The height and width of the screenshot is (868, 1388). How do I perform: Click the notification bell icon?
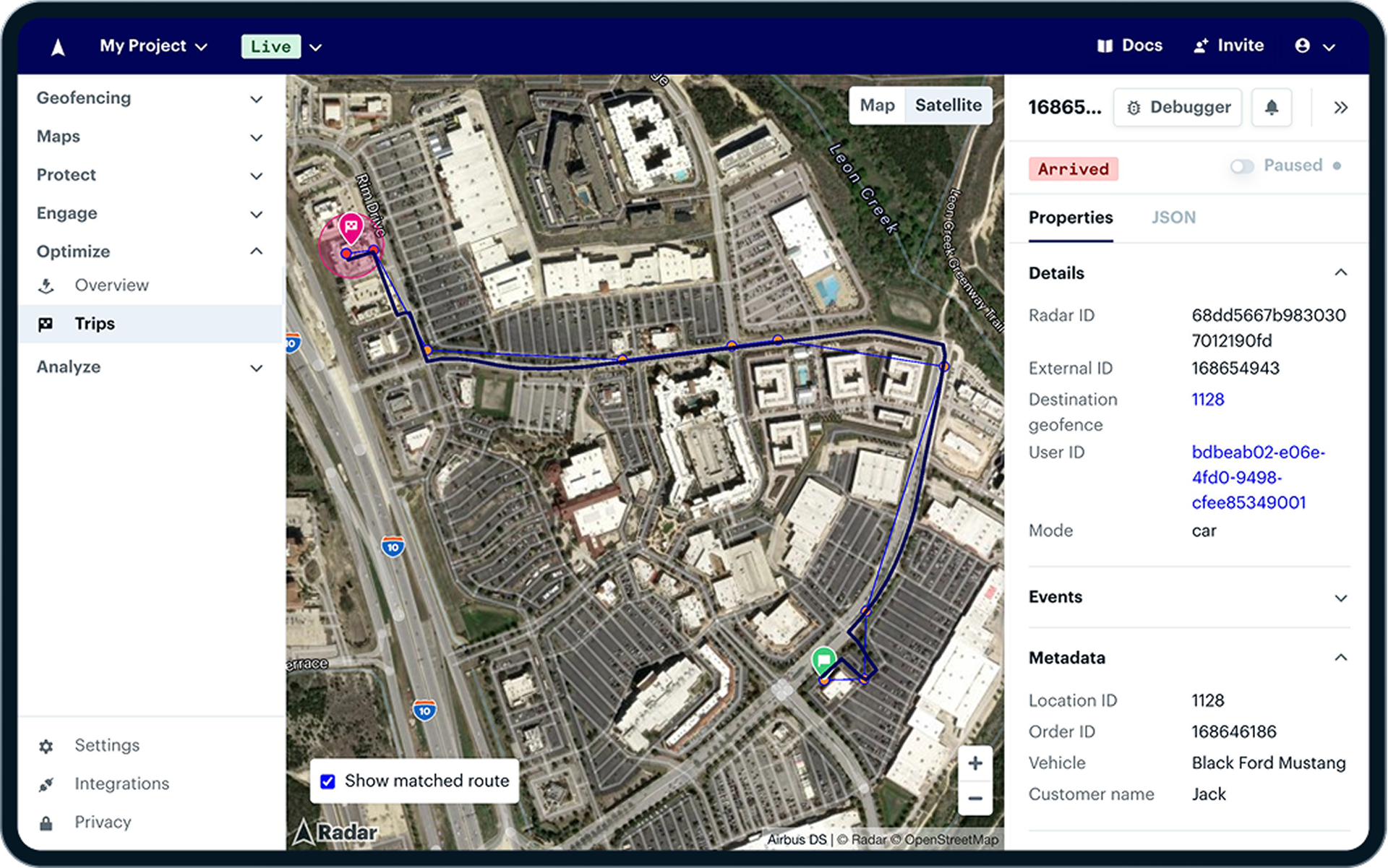[1271, 108]
